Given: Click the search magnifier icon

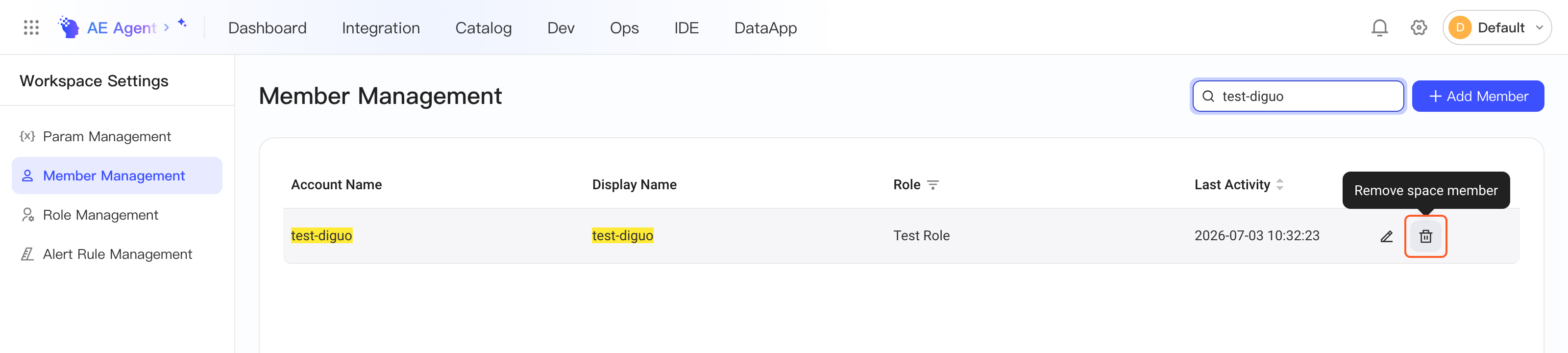Looking at the screenshot, I should point(1208,96).
